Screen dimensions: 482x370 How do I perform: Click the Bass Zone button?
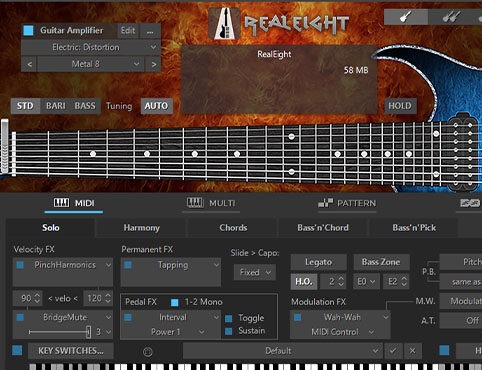[381, 262]
